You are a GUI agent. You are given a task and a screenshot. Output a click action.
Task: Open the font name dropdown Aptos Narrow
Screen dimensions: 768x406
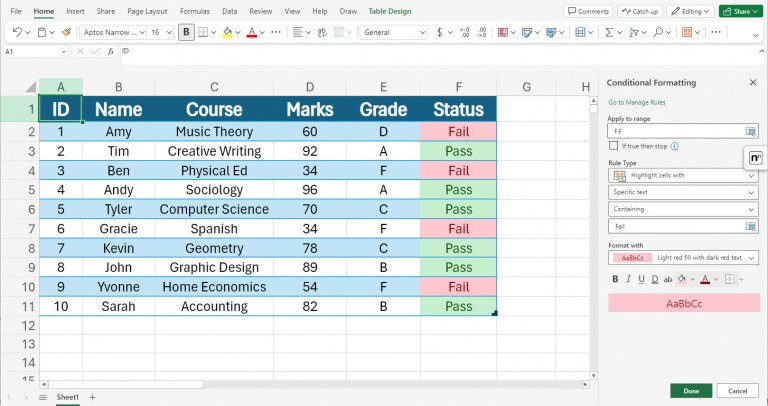142,32
